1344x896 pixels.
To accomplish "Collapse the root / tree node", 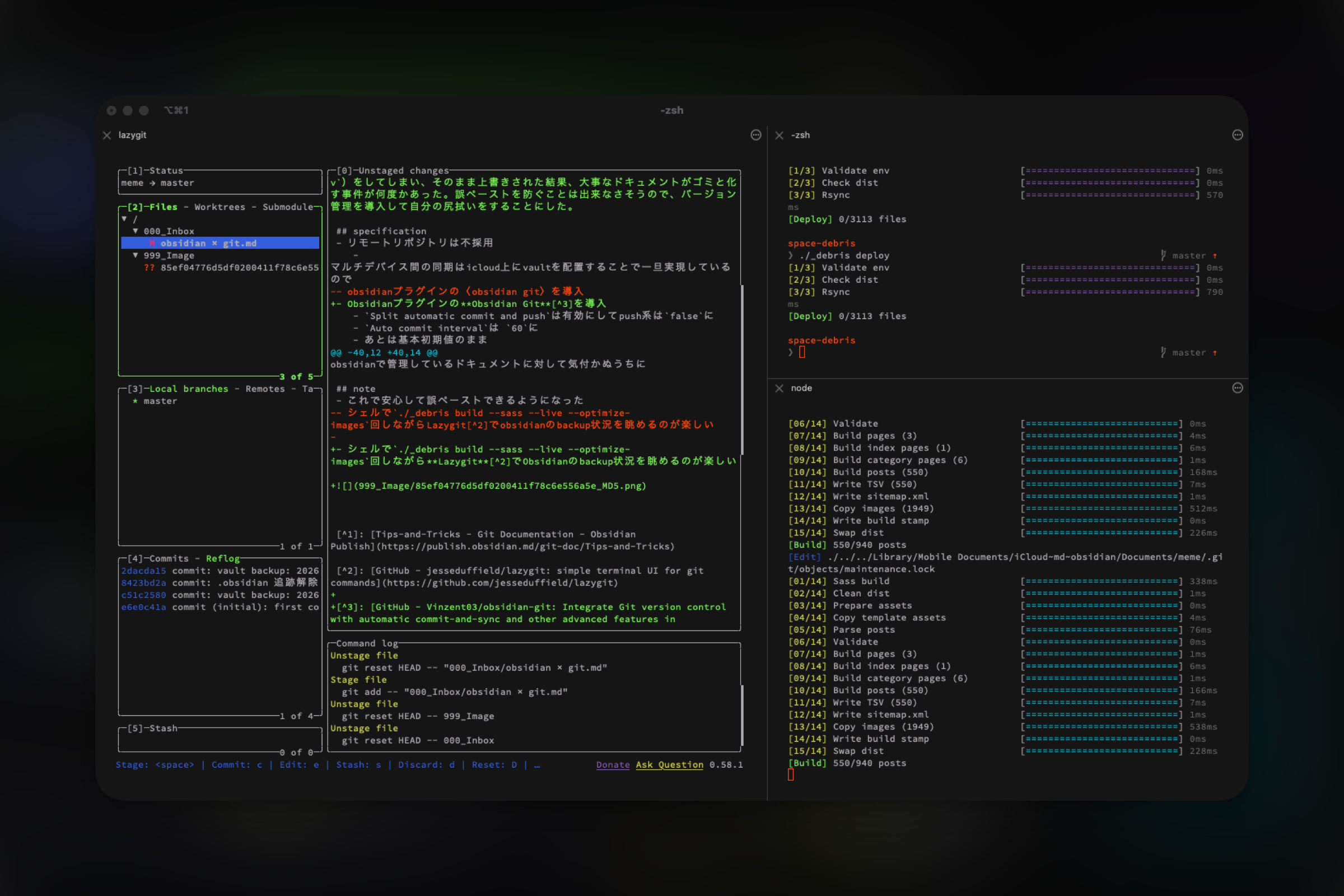I will (124, 219).
